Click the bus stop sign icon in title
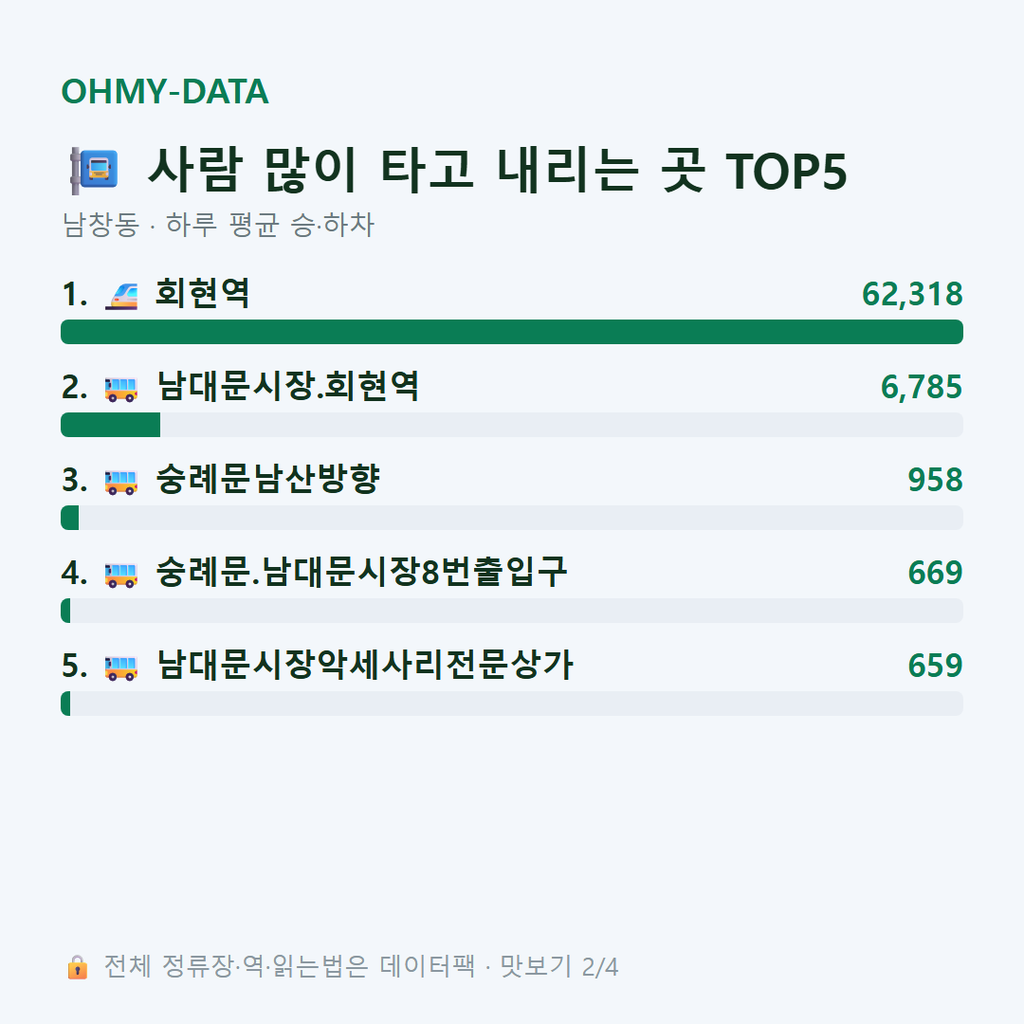This screenshot has width=1024, height=1024. coord(95,170)
